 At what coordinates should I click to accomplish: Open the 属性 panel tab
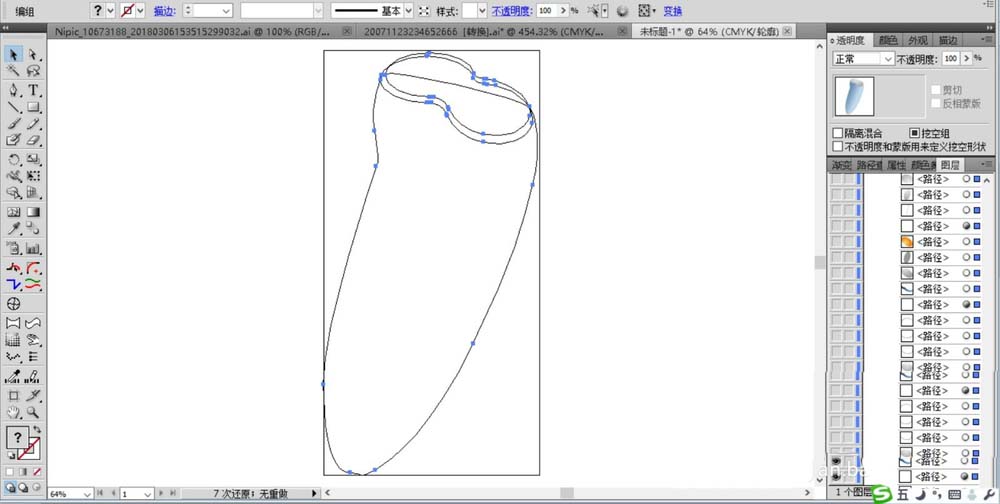coord(896,165)
